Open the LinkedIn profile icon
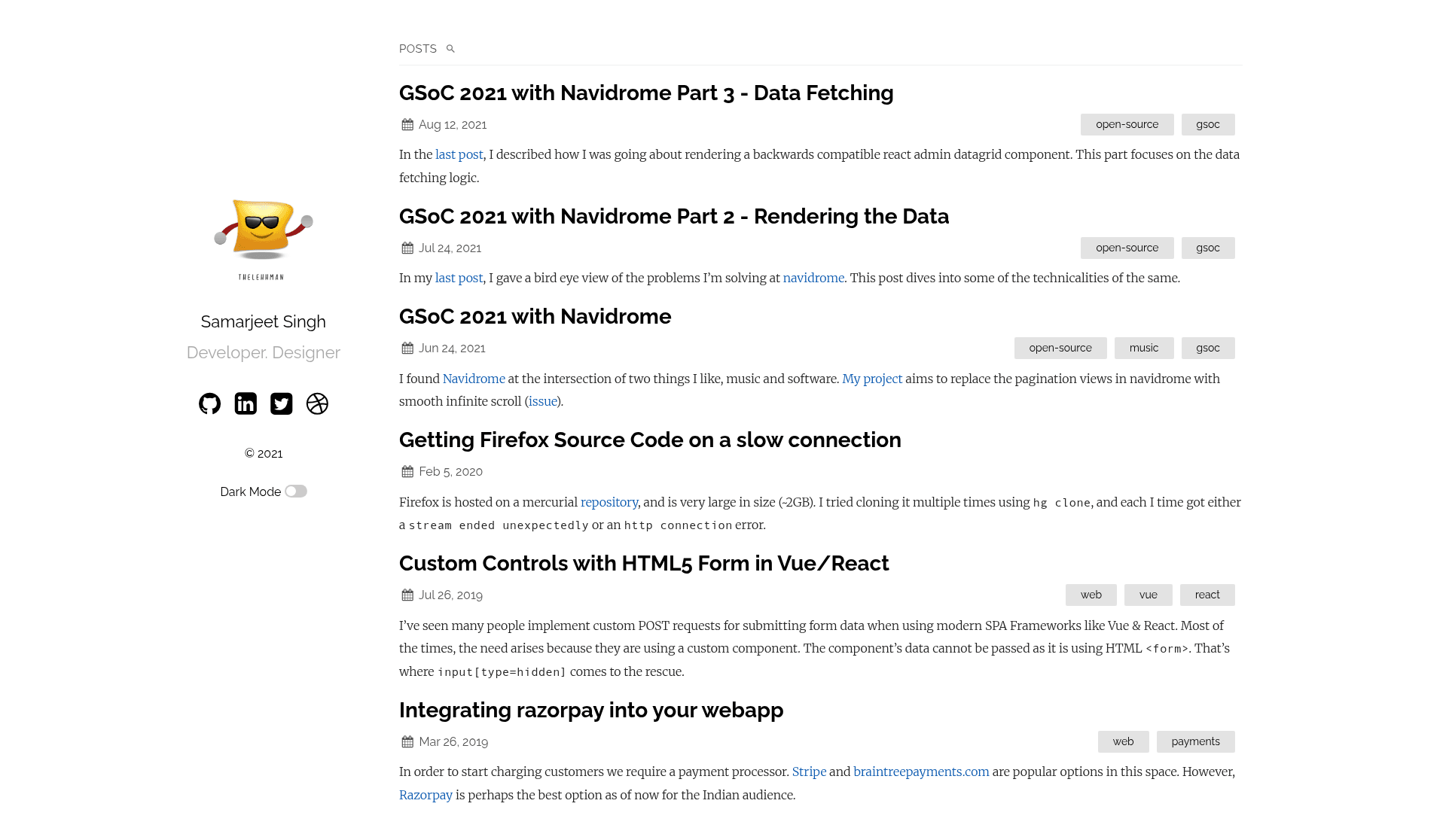Image resolution: width=1446 pixels, height=840 pixels. pos(246,404)
